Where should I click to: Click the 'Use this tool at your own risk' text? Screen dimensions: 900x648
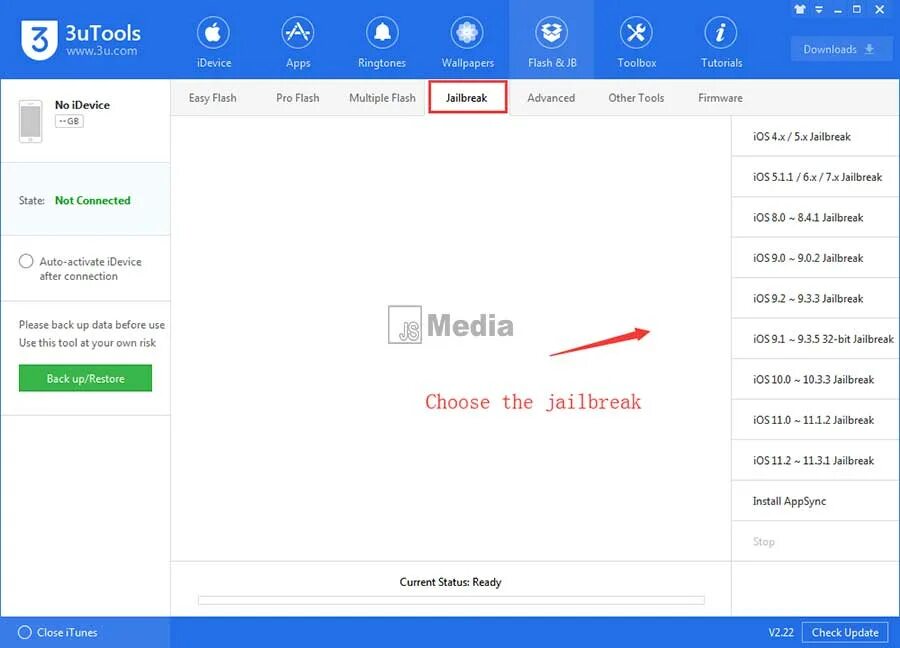click(x=87, y=343)
